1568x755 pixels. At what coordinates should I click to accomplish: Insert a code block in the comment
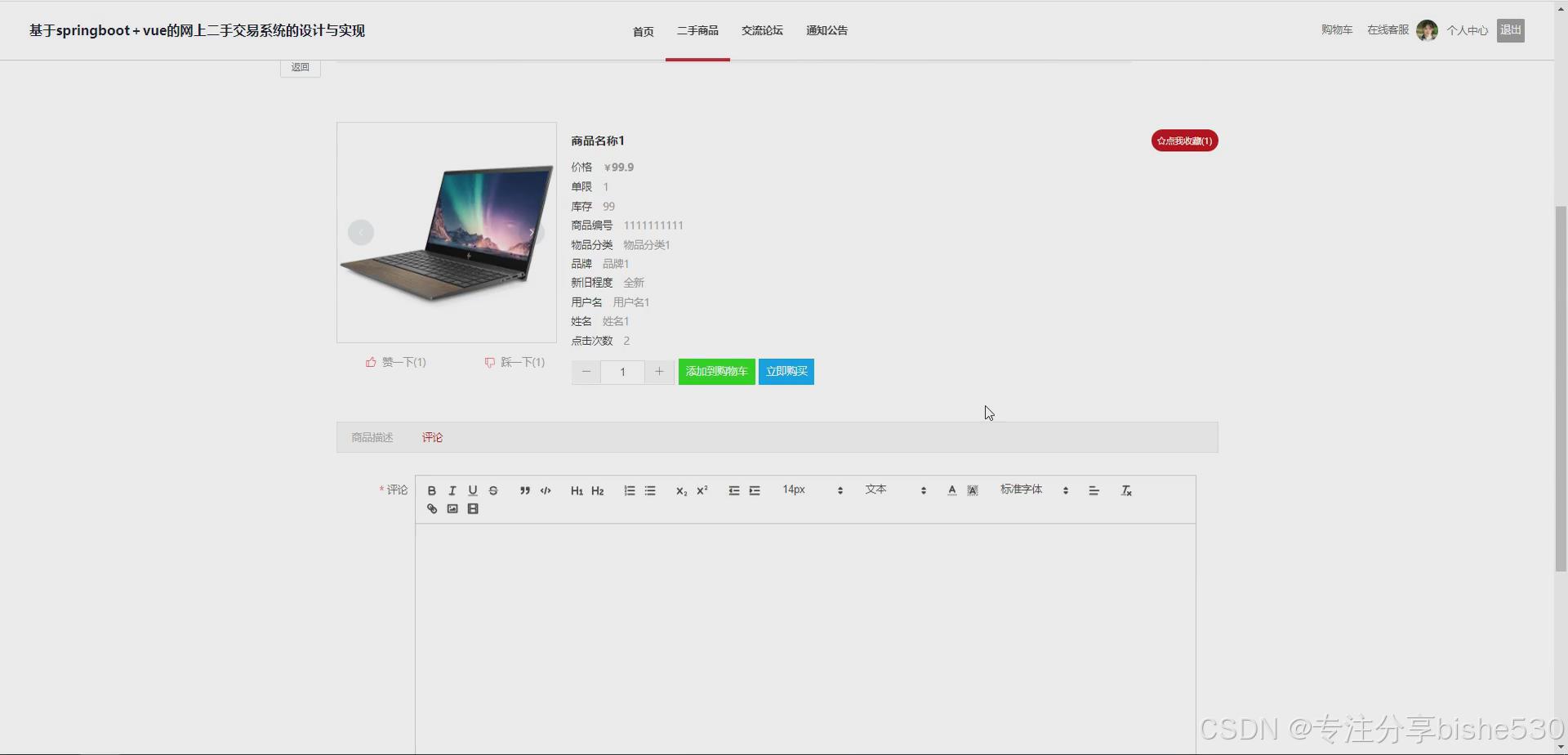pyautogui.click(x=546, y=490)
